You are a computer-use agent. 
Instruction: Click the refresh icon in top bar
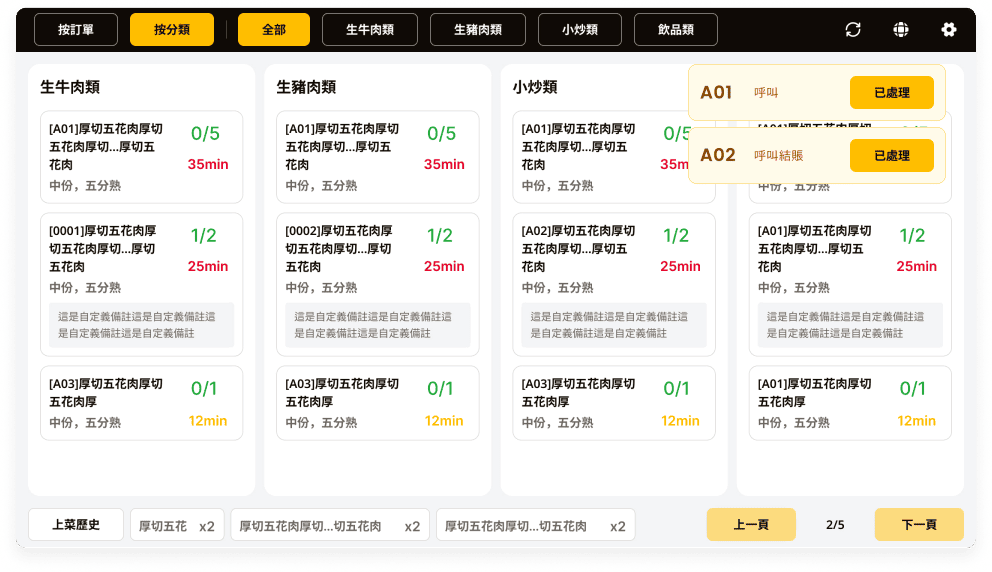tap(853, 30)
